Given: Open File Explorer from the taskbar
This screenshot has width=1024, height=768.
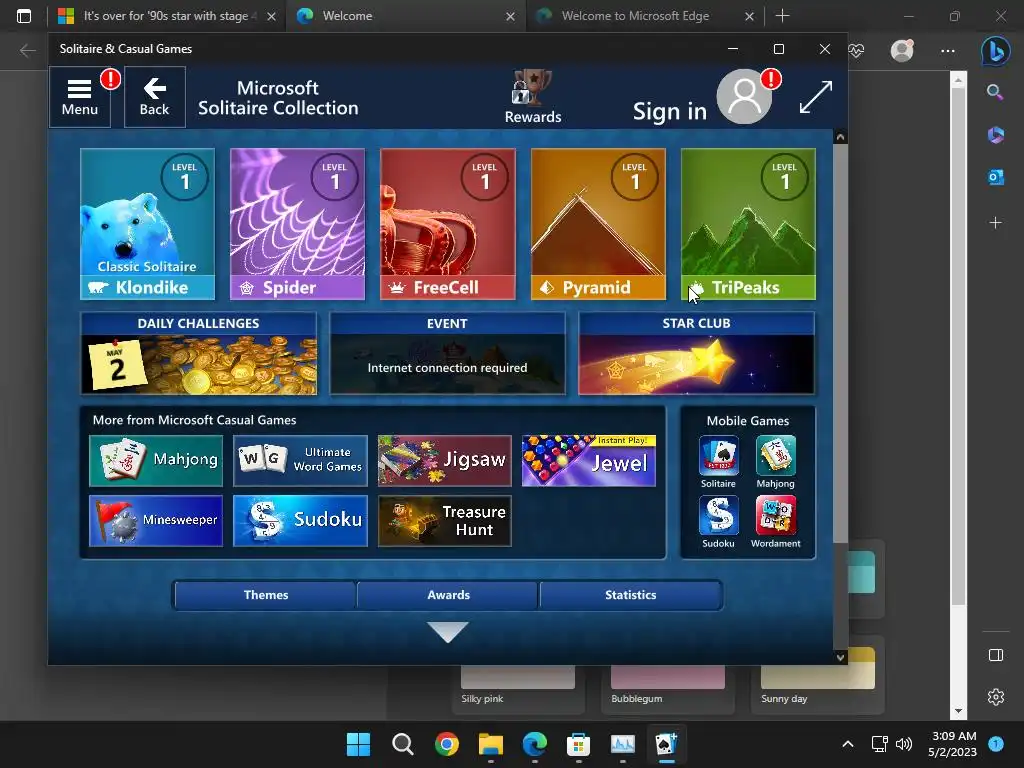Looking at the screenshot, I should pos(490,744).
